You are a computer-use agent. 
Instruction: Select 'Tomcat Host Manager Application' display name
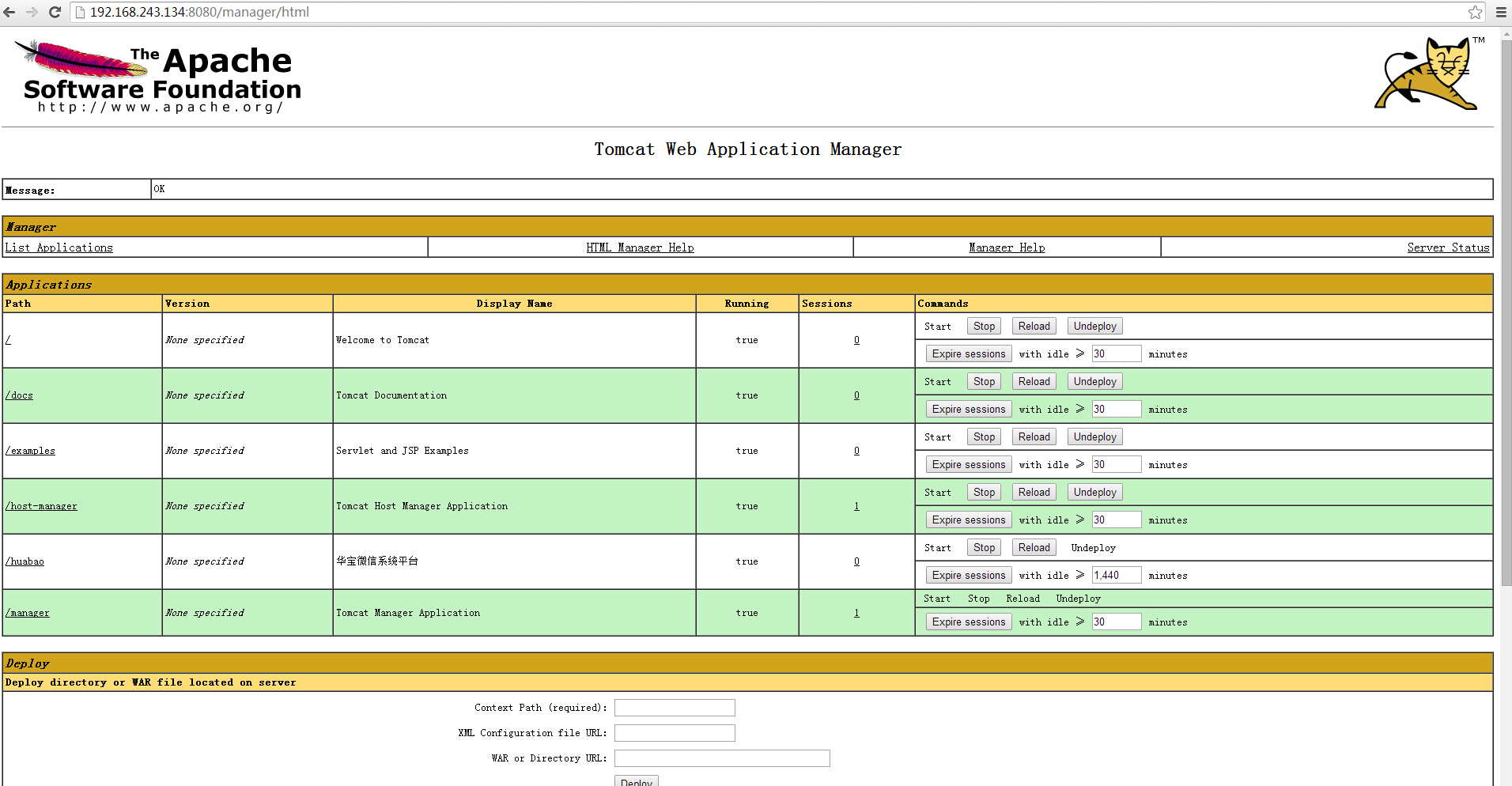point(421,506)
